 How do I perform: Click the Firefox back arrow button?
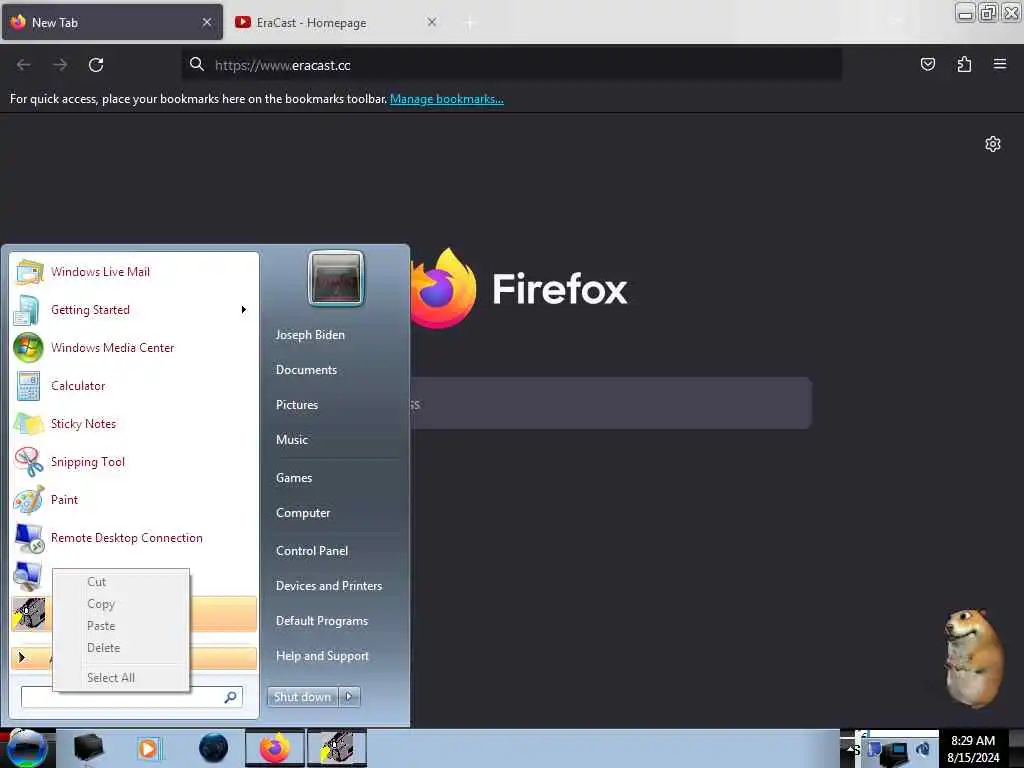click(x=24, y=65)
